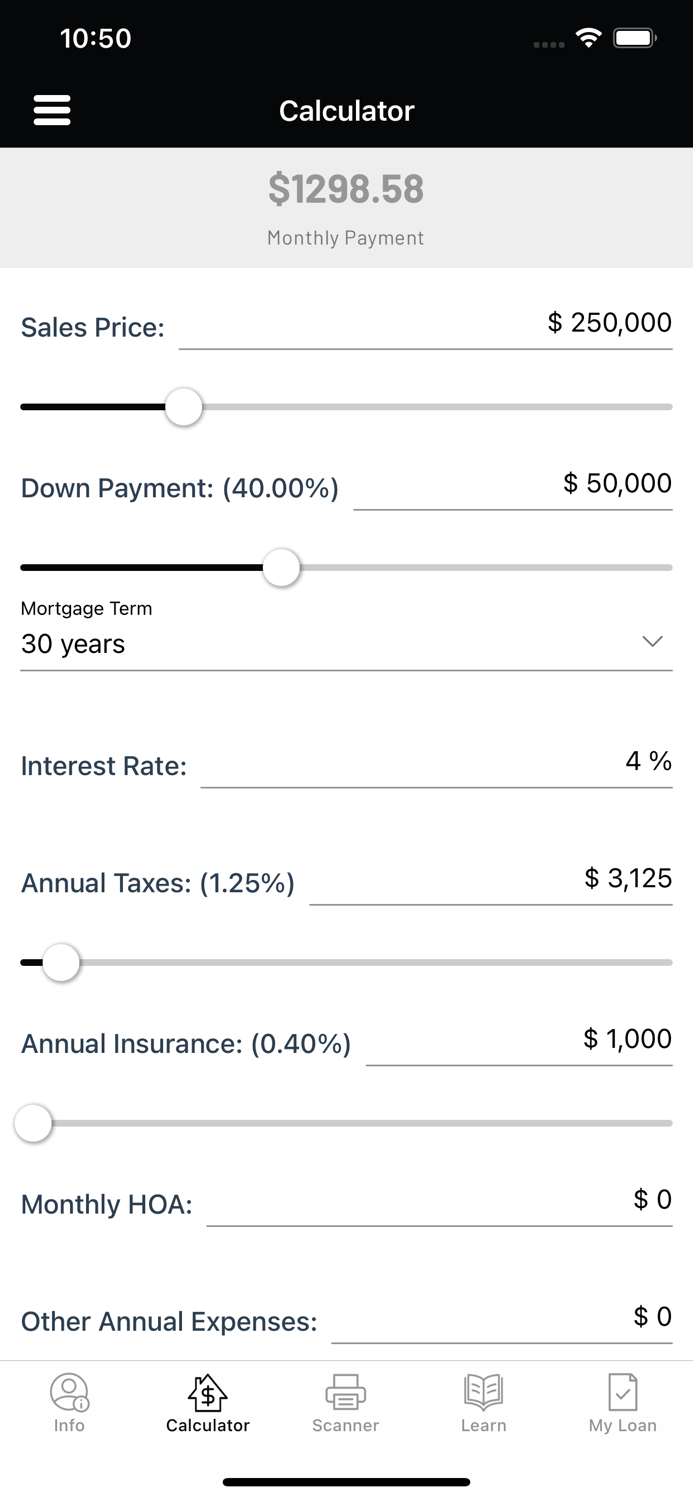Image resolution: width=693 pixels, height=1500 pixels.
Task: Click the Down Payment slider knob
Action: pyautogui.click(x=281, y=567)
